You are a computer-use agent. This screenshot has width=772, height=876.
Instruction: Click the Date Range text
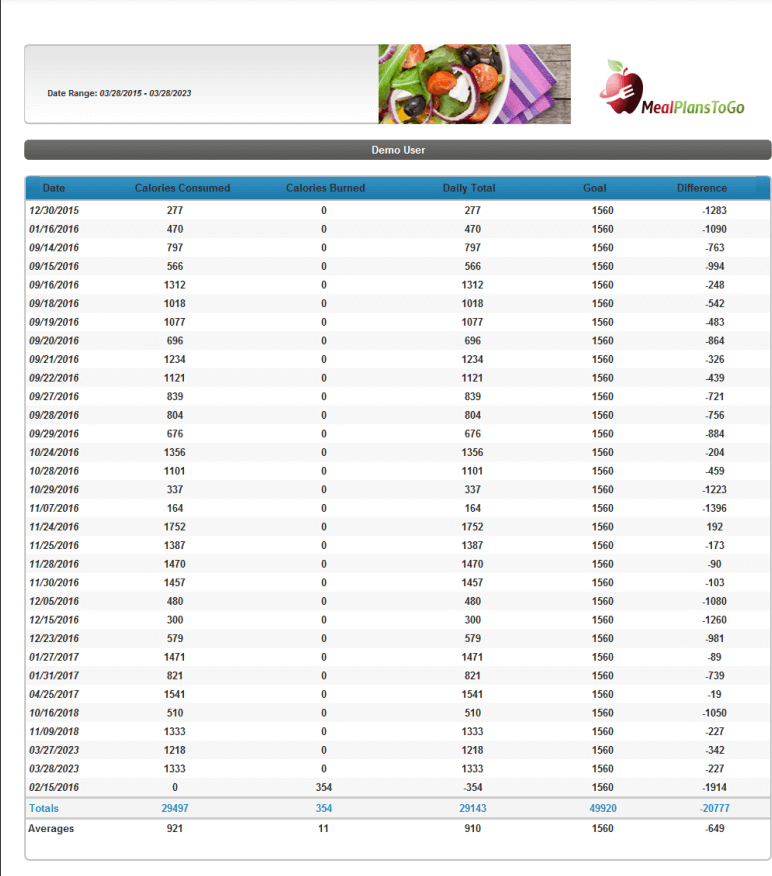[x=119, y=93]
